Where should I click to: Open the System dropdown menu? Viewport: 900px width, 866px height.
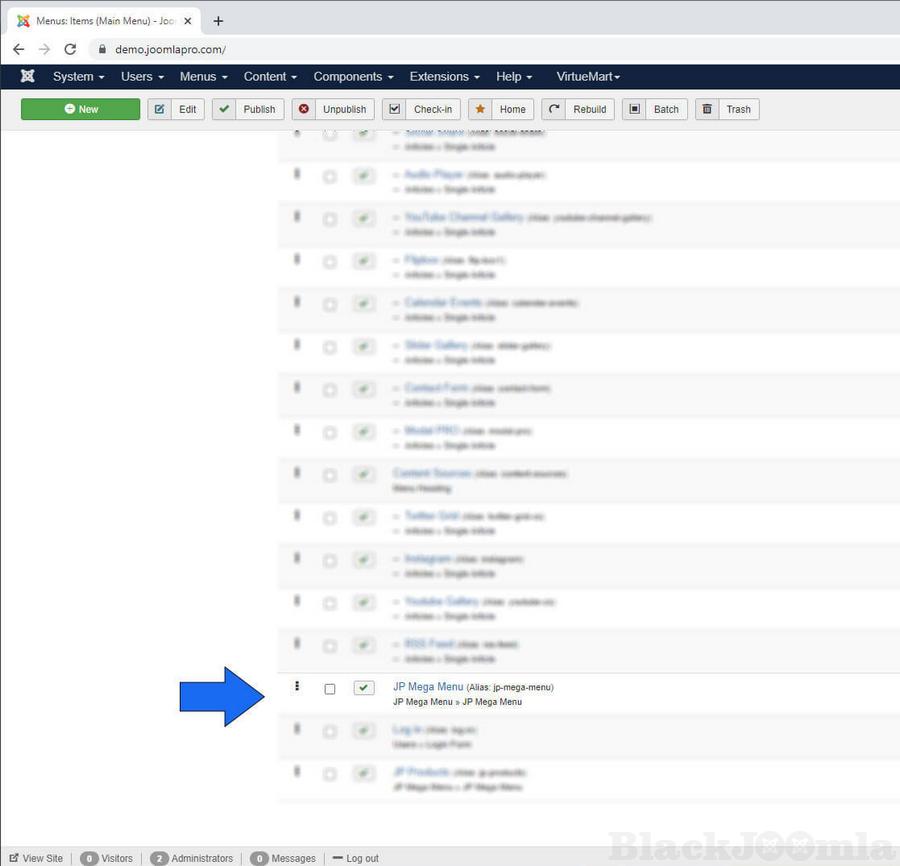coord(78,77)
